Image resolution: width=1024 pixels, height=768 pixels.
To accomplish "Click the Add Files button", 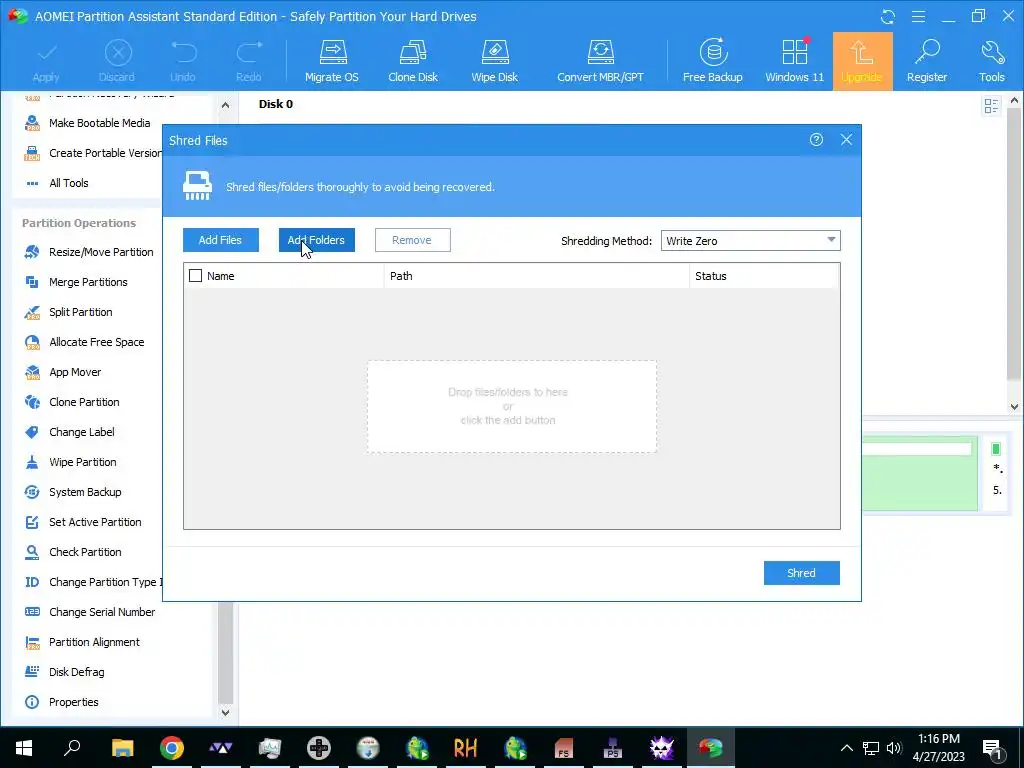I will point(221,240).
